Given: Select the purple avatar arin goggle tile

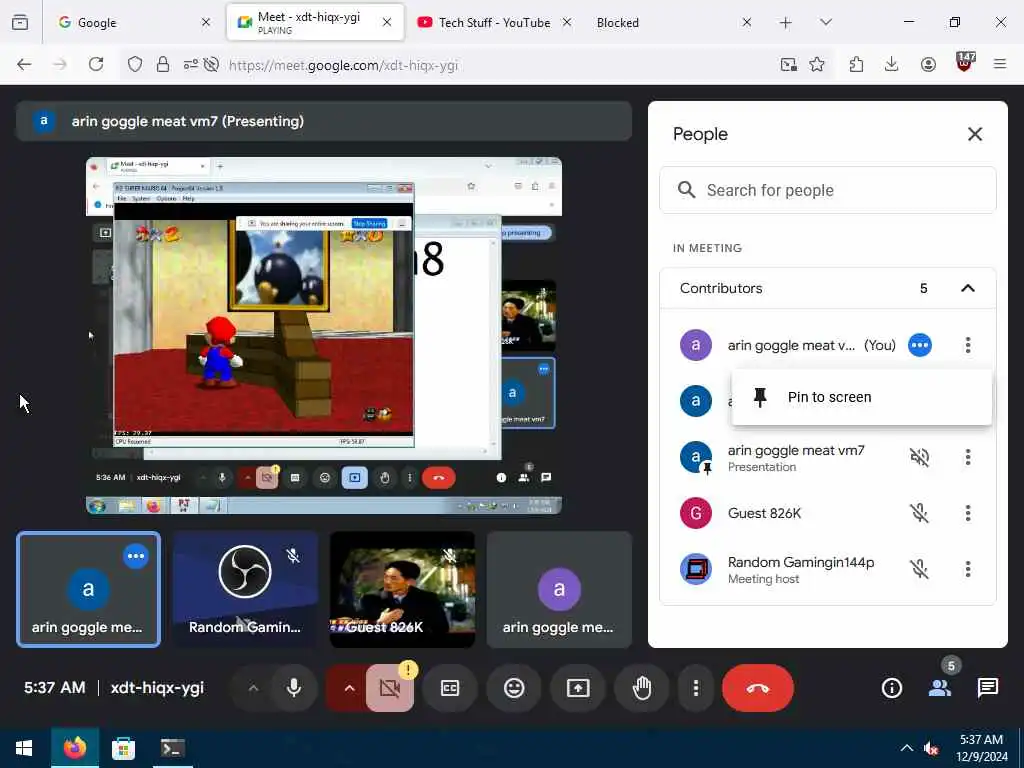Looking at the screenshot, I should 559,590.
